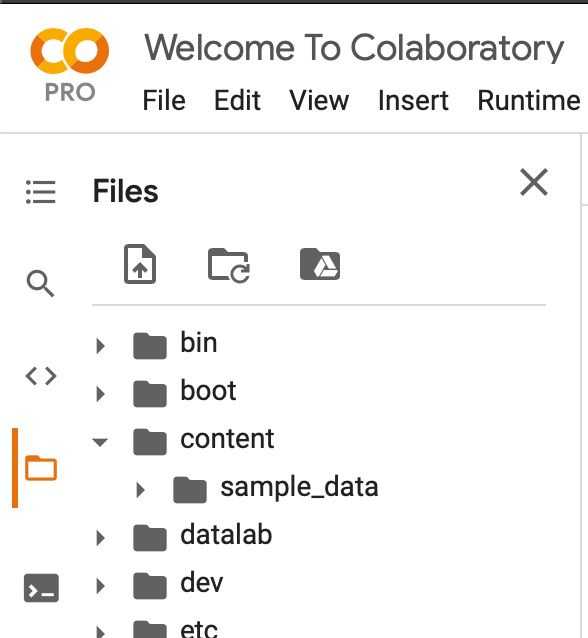The image size is (588, 638).
Task: Open the File menu
Action: point(164,101)
